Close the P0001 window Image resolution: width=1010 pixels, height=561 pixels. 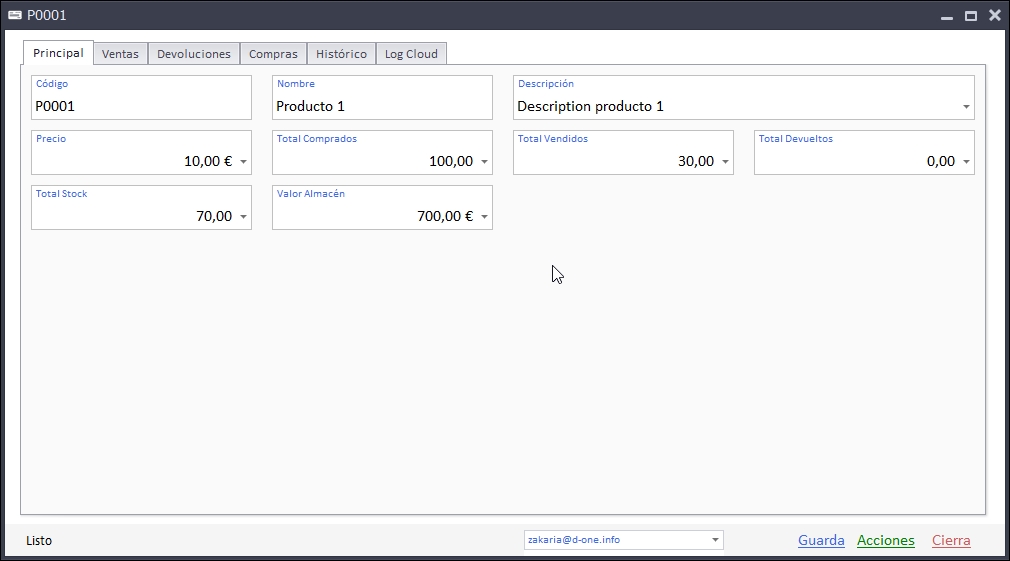click(x=994, y=15)
